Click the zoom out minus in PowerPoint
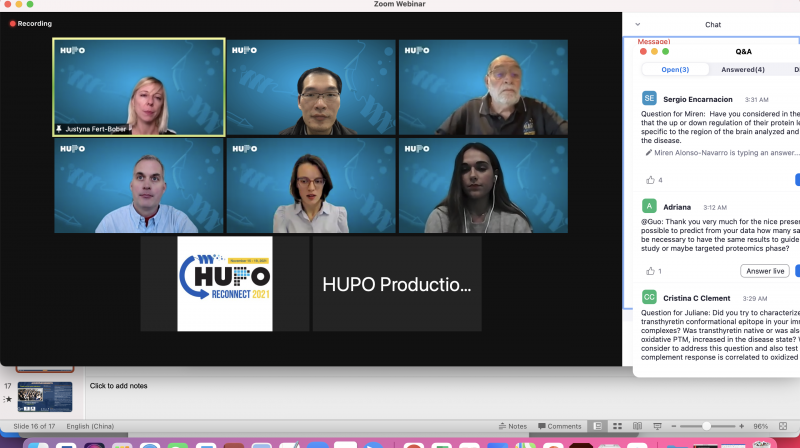 [673, 426]
